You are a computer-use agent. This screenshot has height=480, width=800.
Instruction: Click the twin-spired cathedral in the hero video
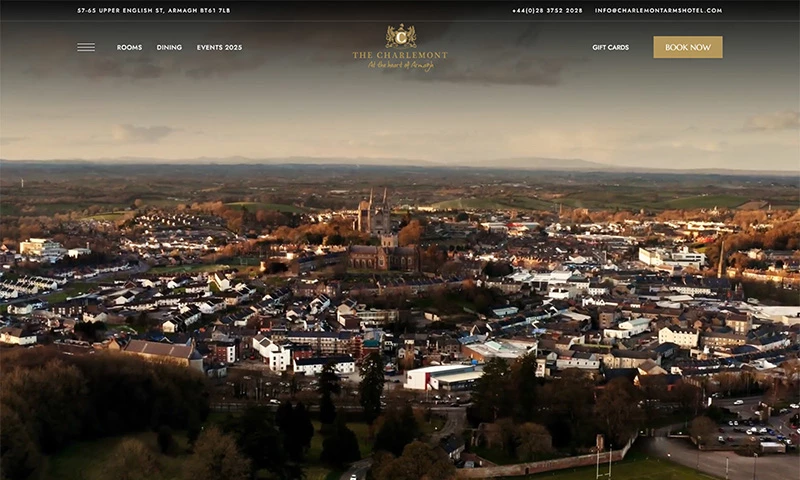(374, 214)
